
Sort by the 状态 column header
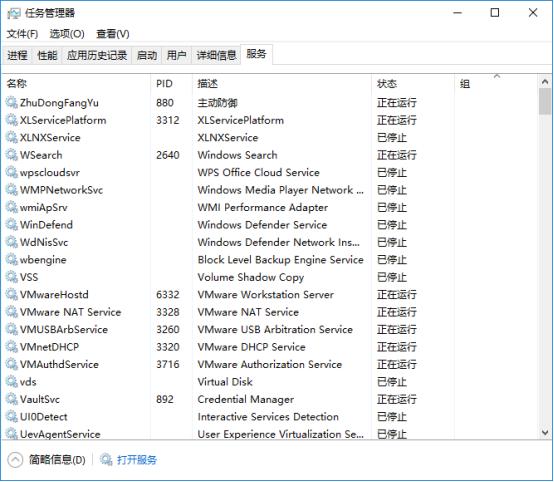click(x=413, y=84)
